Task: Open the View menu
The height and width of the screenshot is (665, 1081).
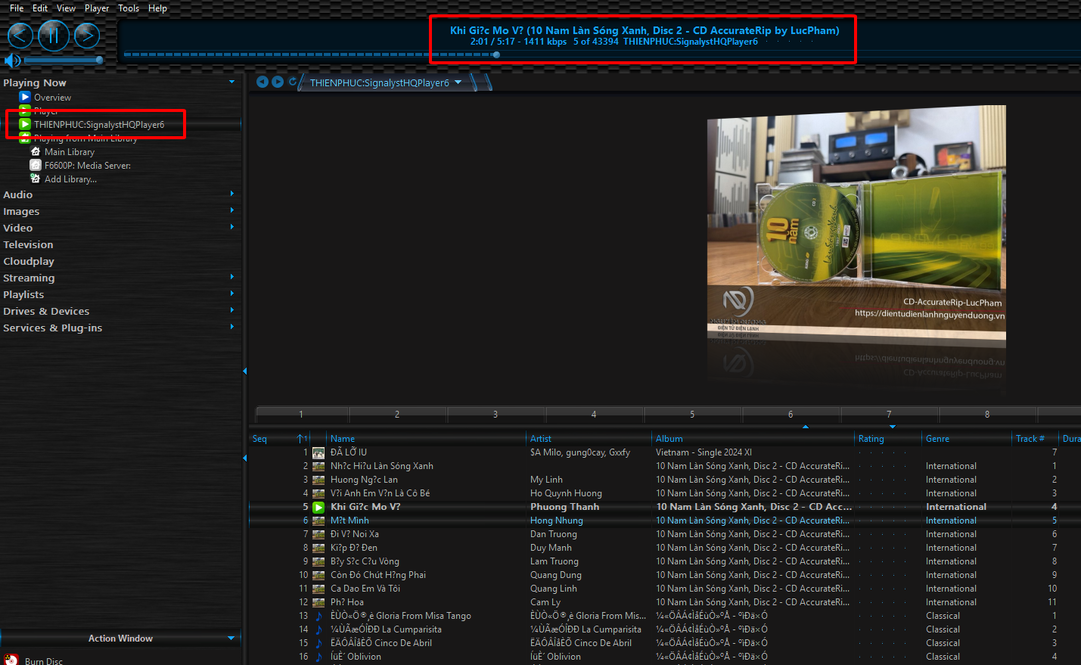Action: coord(66,8)
